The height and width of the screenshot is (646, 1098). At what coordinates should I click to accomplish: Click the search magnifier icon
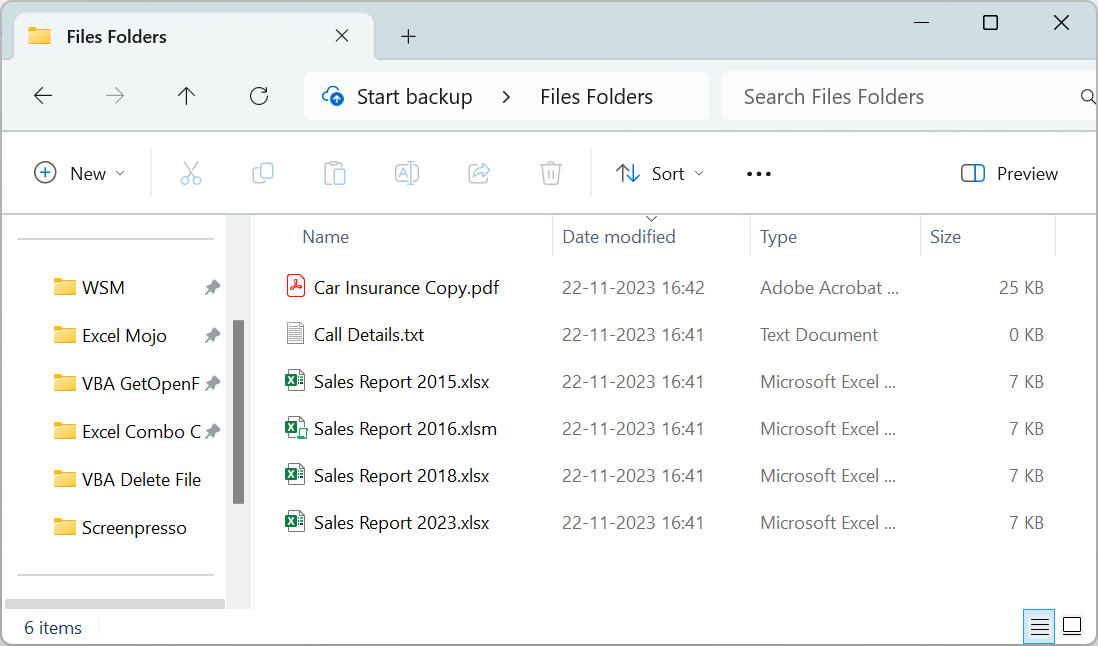(x=1087, y=97)
